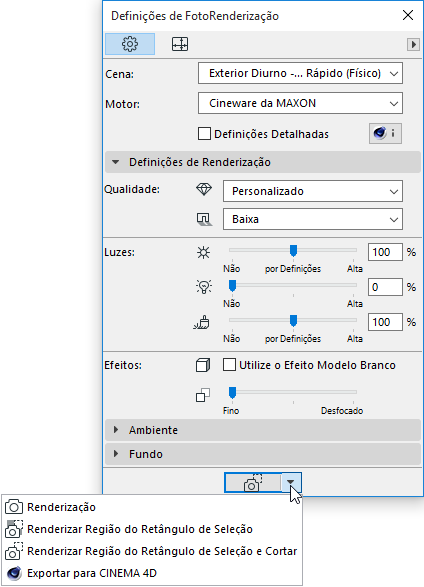Switch to the size settings tab icon
The height and width of the screenshot is (587, 424).
180,44
